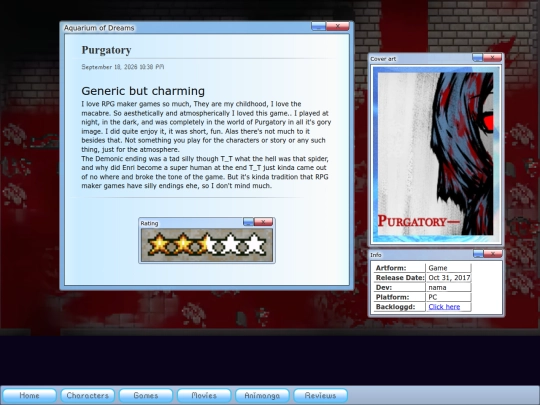Click the 'nama' developer cell
This screenshot has width=540, height=405.
pyautogui.click(x=449, y=287)
